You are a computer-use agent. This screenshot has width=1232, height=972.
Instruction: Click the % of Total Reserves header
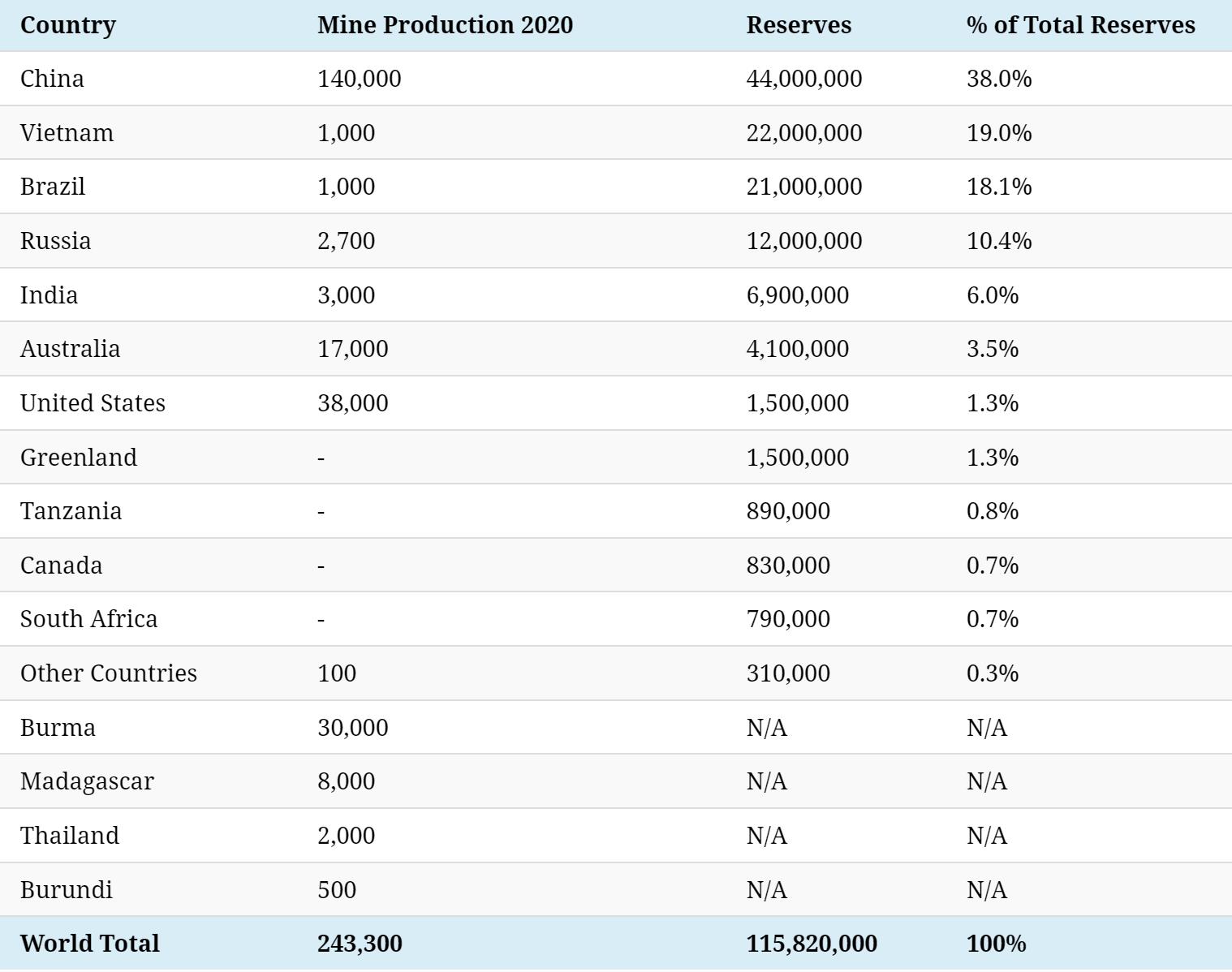[1080, 25]
